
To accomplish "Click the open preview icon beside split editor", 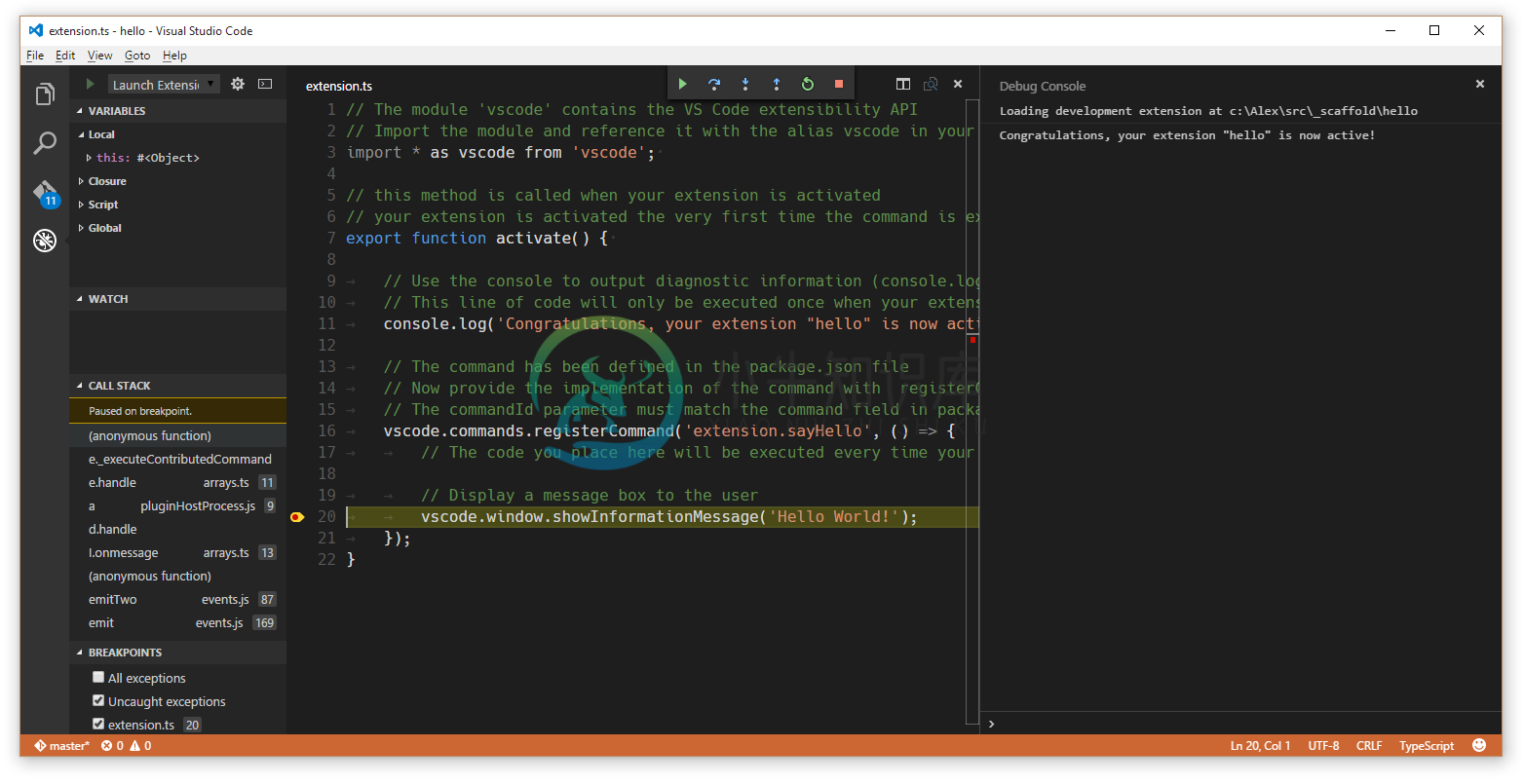I will 931,85.
